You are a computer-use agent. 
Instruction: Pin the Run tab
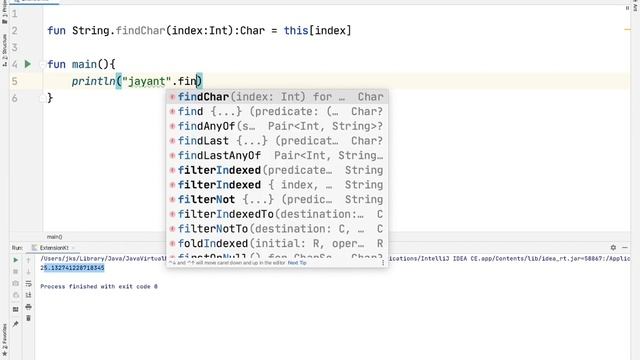pos(16,324)
